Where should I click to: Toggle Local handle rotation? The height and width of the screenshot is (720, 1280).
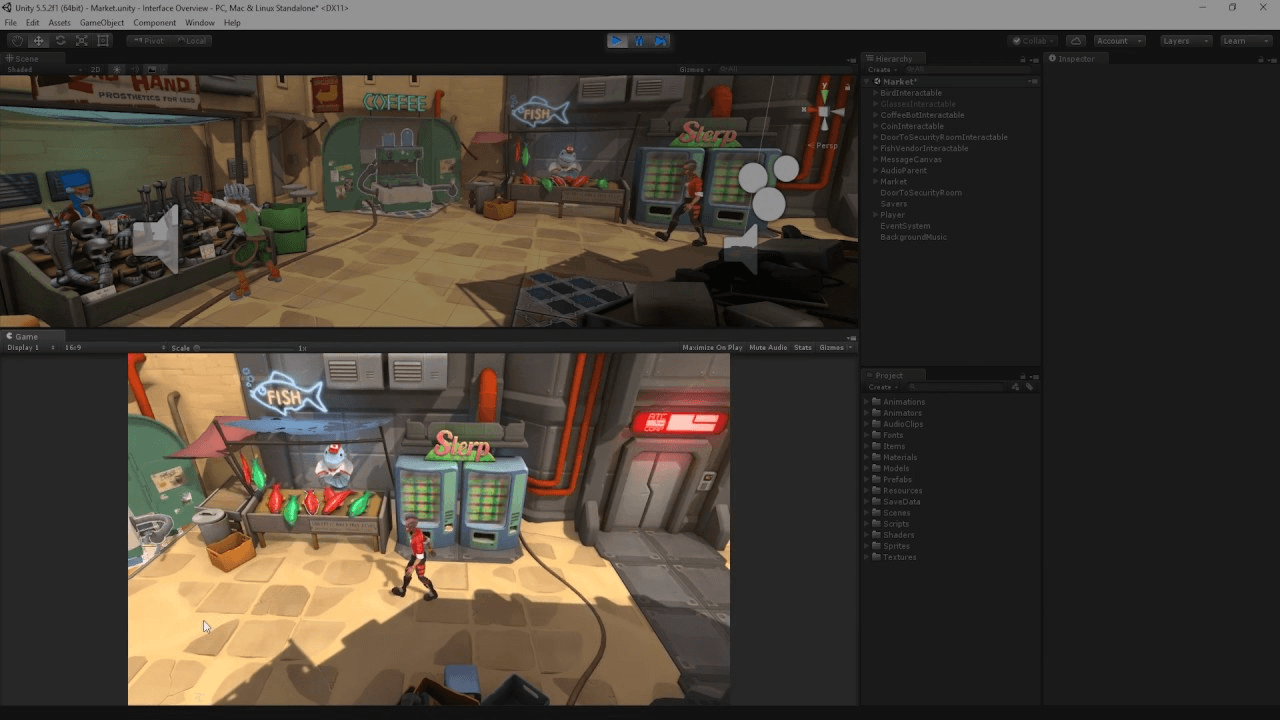[192, 41]
